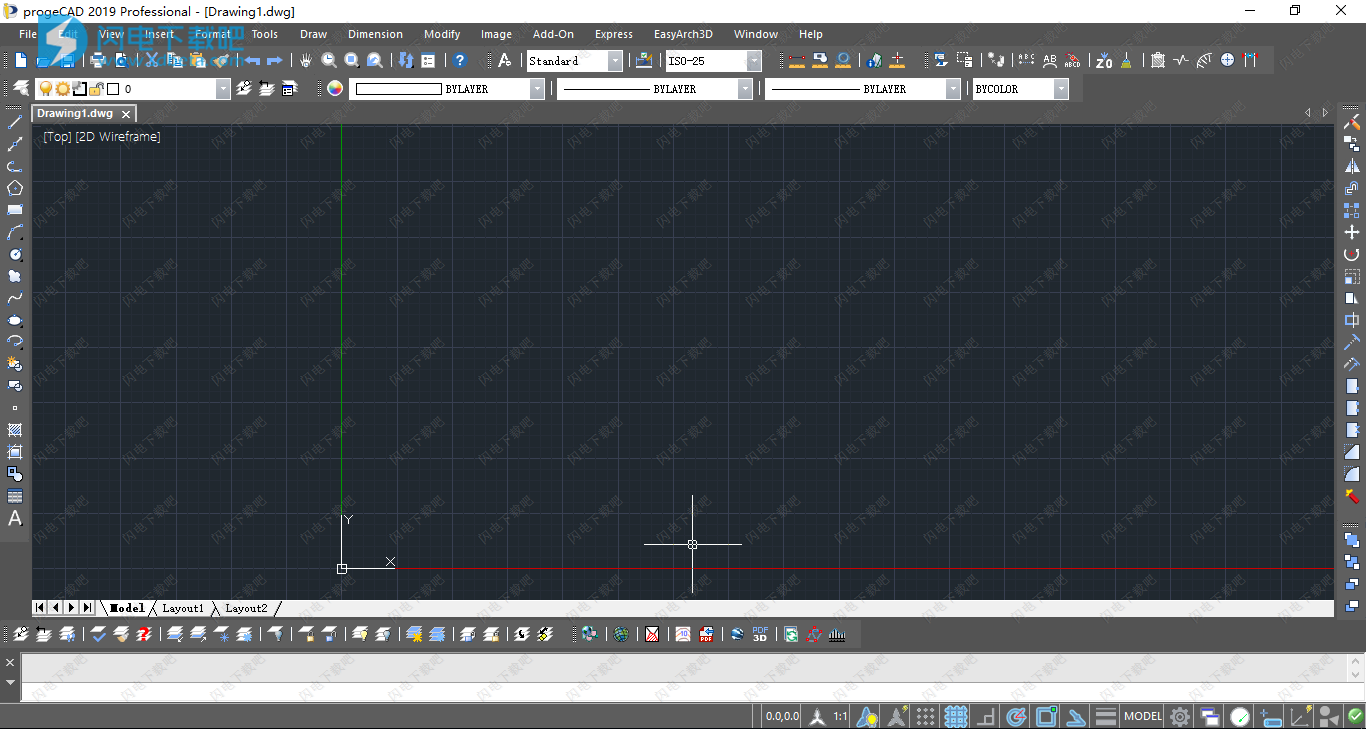This screenshot has width=1366, height=729.
Task: Toggle layer on/off lightbulb icon
Action: click(45, 89)
